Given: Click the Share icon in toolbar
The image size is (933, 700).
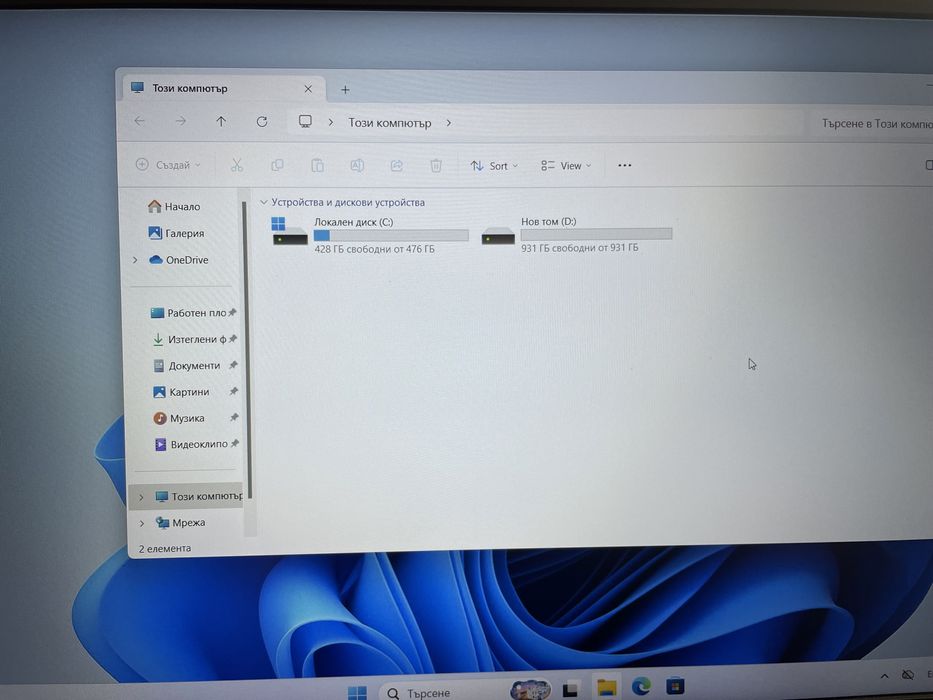Looking at the screenshot, I should pyautogui.click(x=396, y=165).
